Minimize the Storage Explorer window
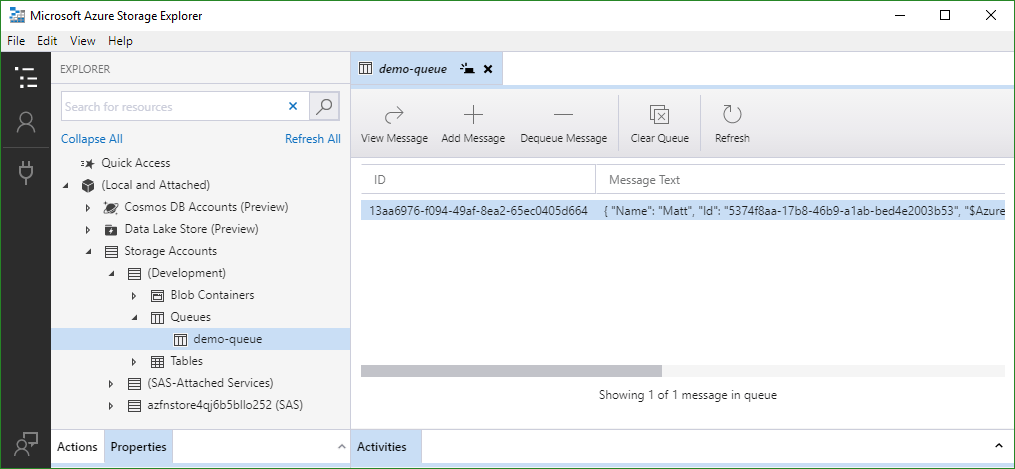 899,16
